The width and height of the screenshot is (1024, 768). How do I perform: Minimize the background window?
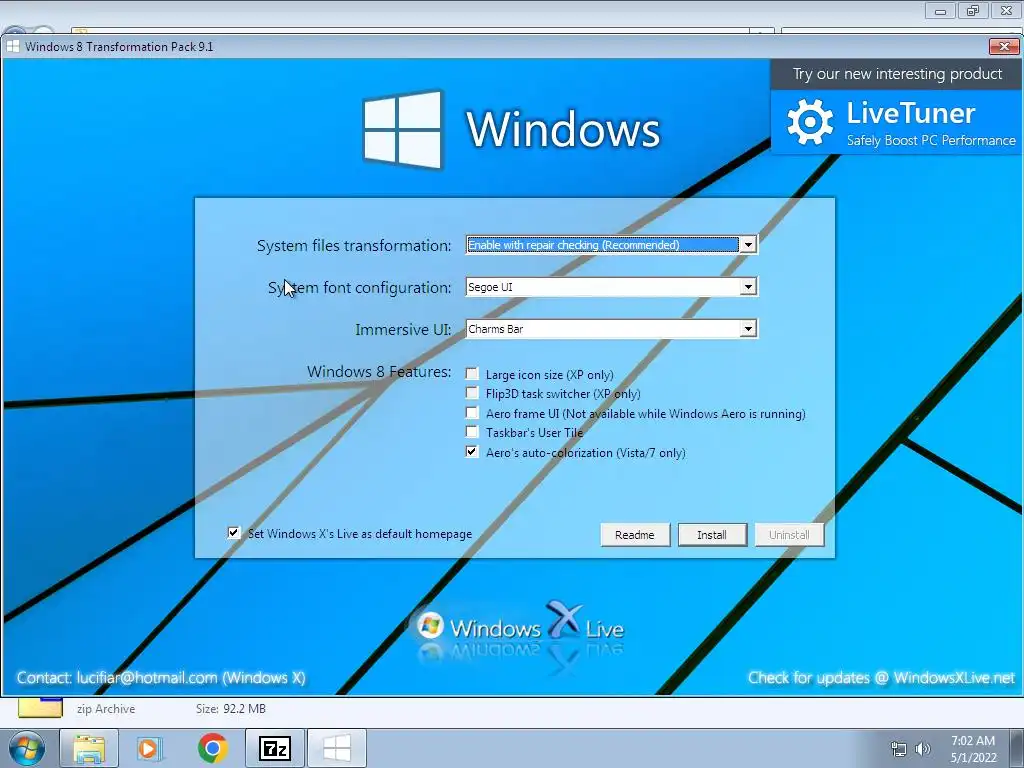point(940,10)
